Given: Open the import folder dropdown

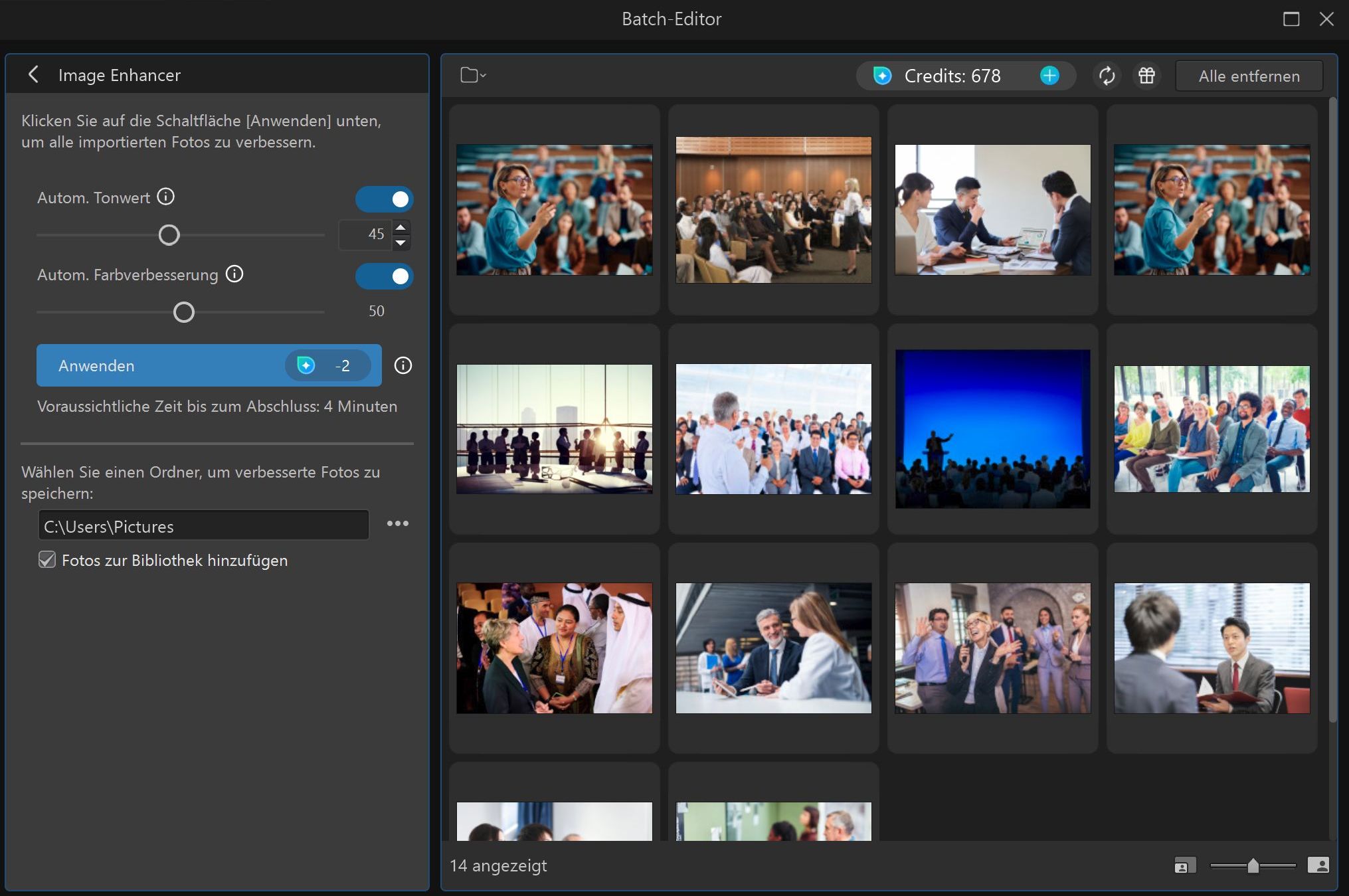Looking at the screenshot, I should (473, 75).
